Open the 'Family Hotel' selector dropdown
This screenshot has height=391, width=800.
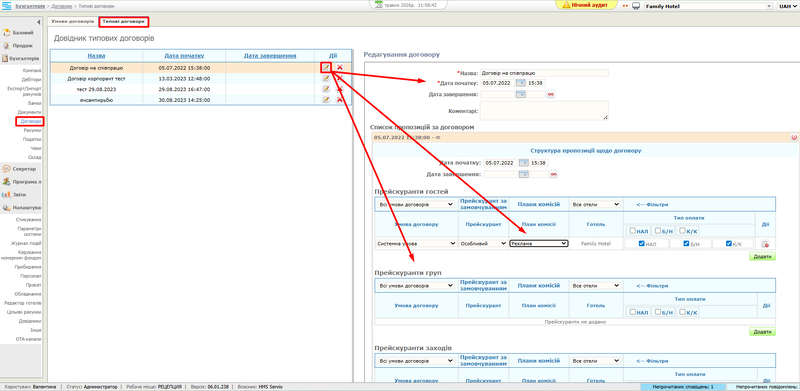tap(709, 6)
